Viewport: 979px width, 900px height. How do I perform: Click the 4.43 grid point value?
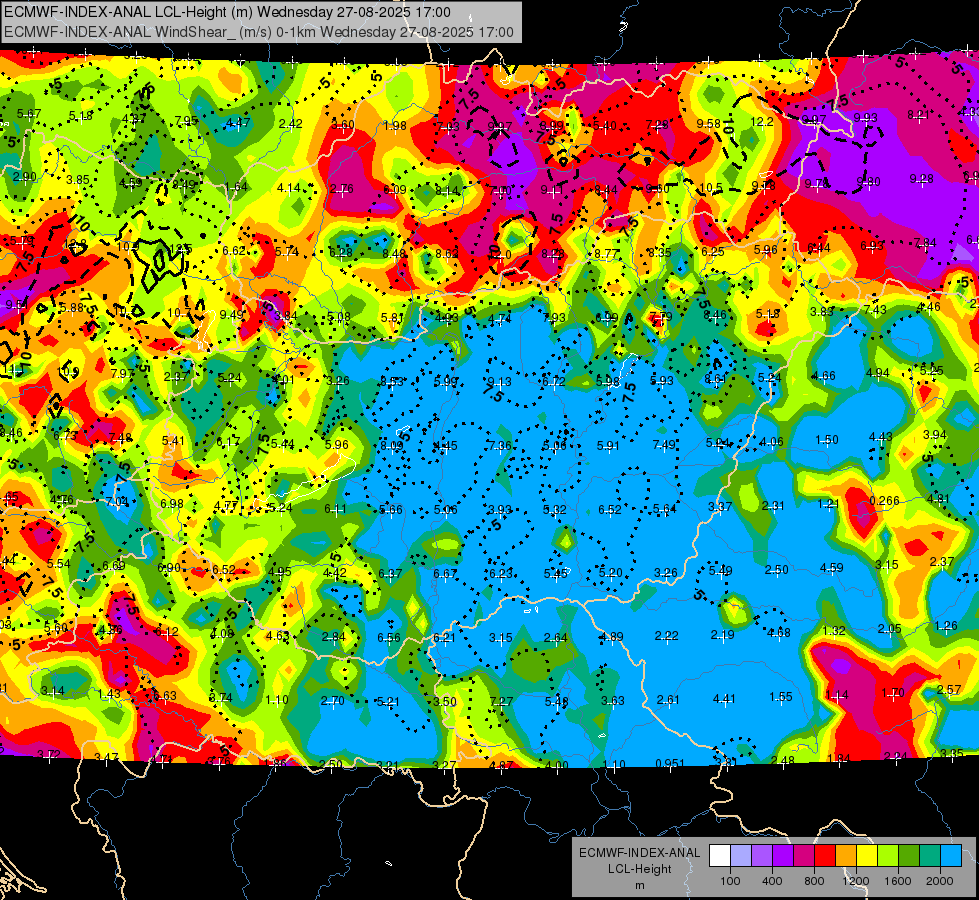[x=880, y=437]
